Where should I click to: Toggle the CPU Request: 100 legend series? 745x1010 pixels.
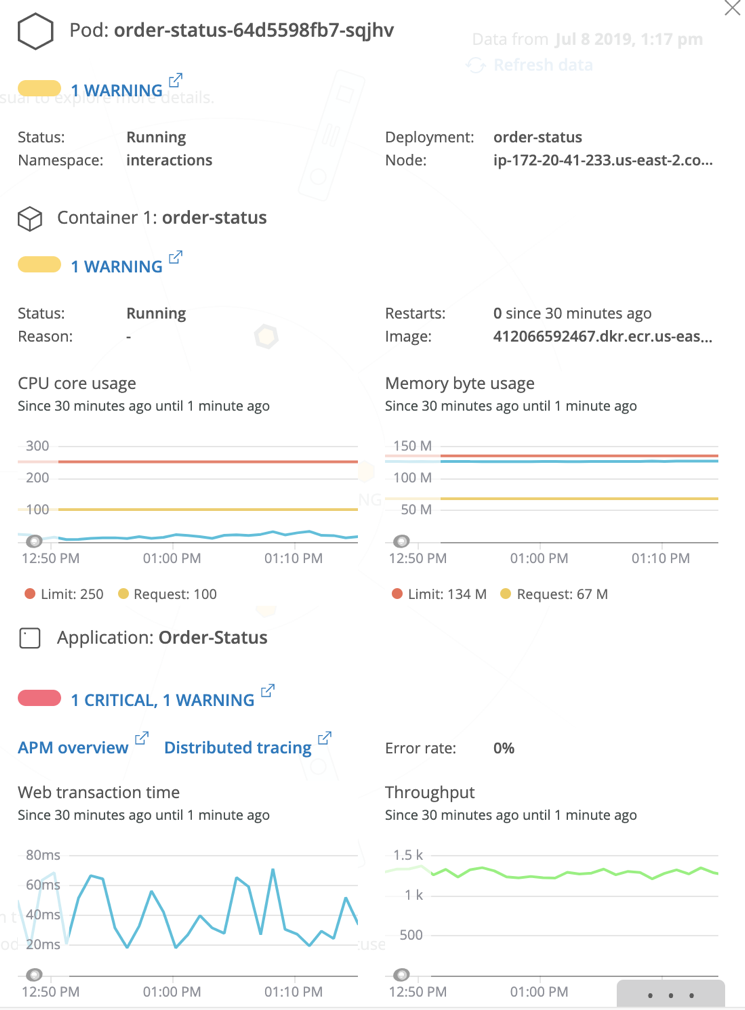point(167,594)
